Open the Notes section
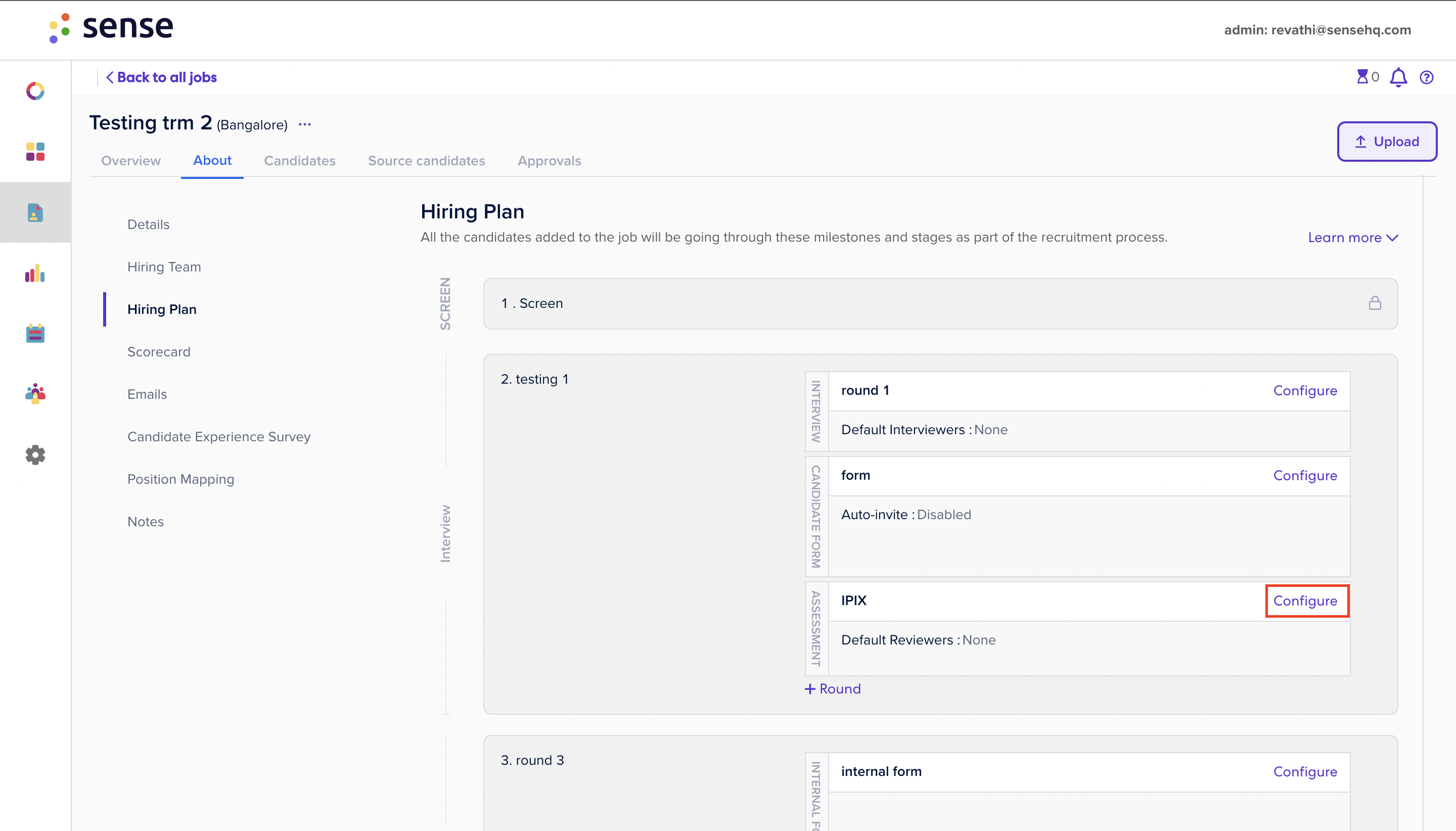The height and width of the screenshot is (831, 1456). [146, 522]
